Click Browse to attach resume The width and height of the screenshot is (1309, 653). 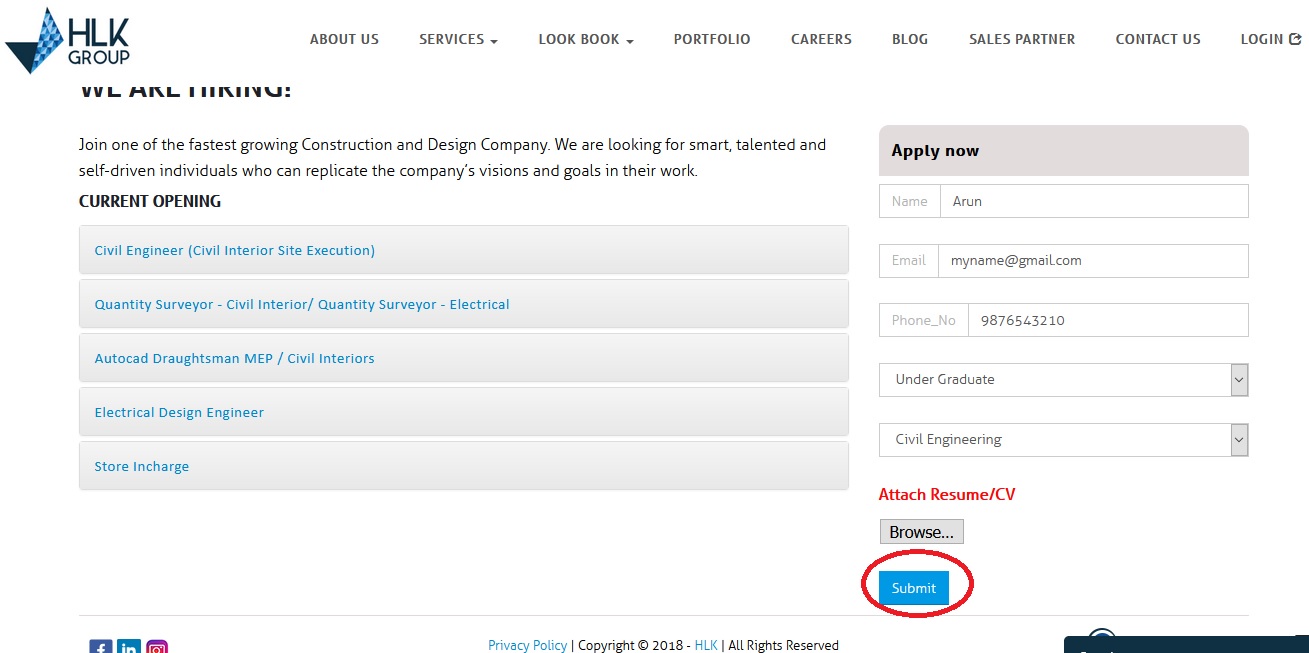(x=921, y=532)
